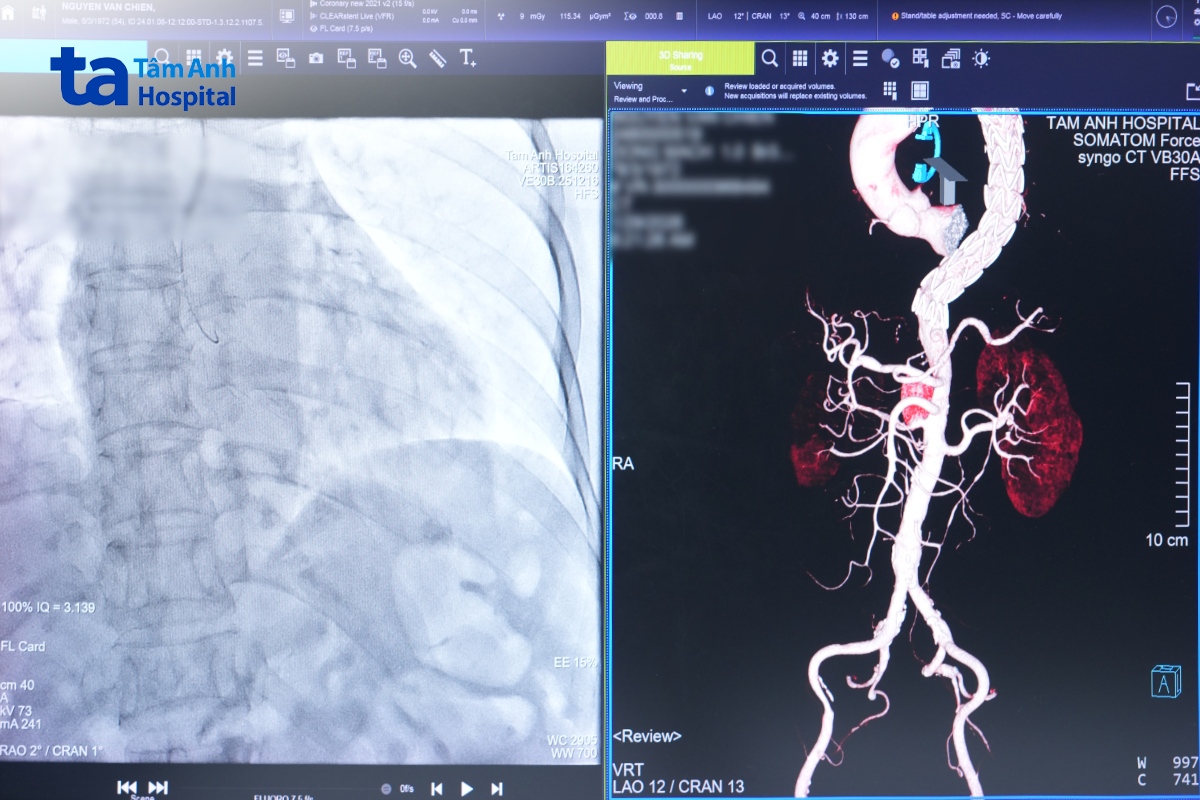1200x800 pixels.
Task: Click the circle with checkmark icon
Action: [890, 58]
